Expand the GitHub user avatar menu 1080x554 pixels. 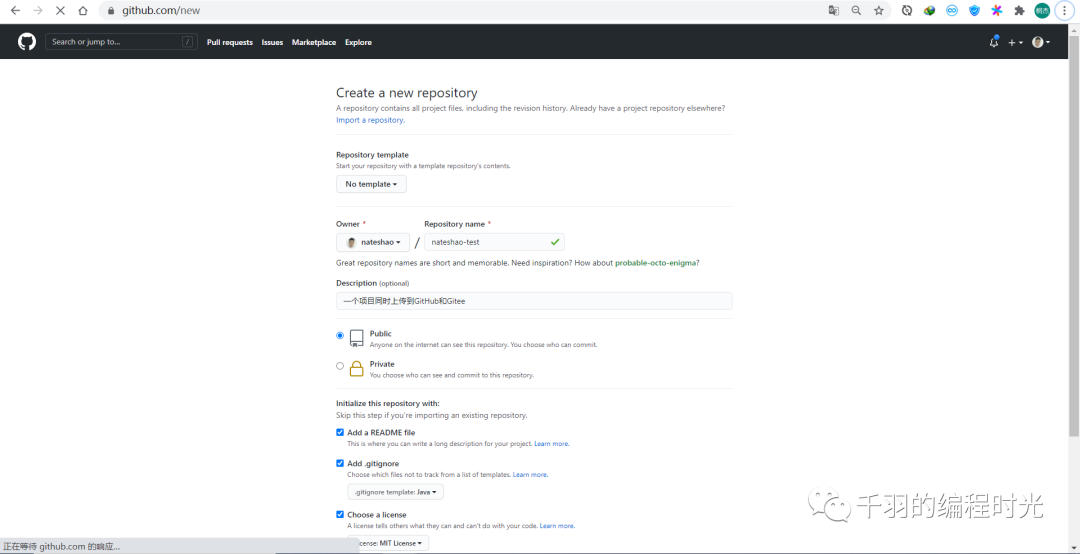(1041, 42)
